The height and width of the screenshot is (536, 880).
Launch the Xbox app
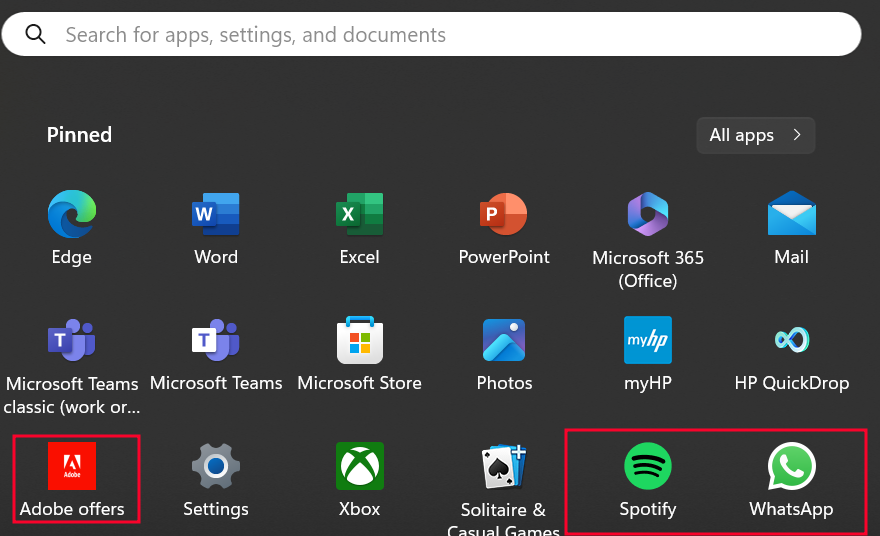pos(360,466)
